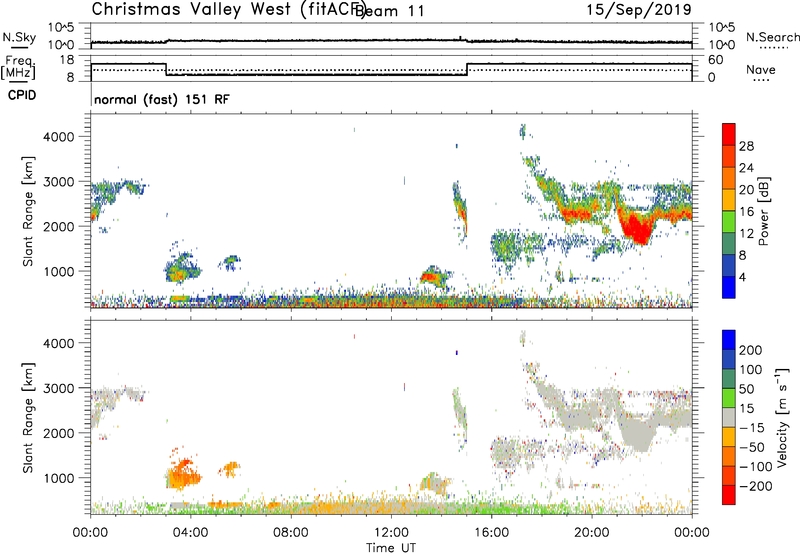Viewport: 800px width, 554px height.
Task: Click the 'normal (fast) 151 RF' text
Action: (x=162, y=99)
